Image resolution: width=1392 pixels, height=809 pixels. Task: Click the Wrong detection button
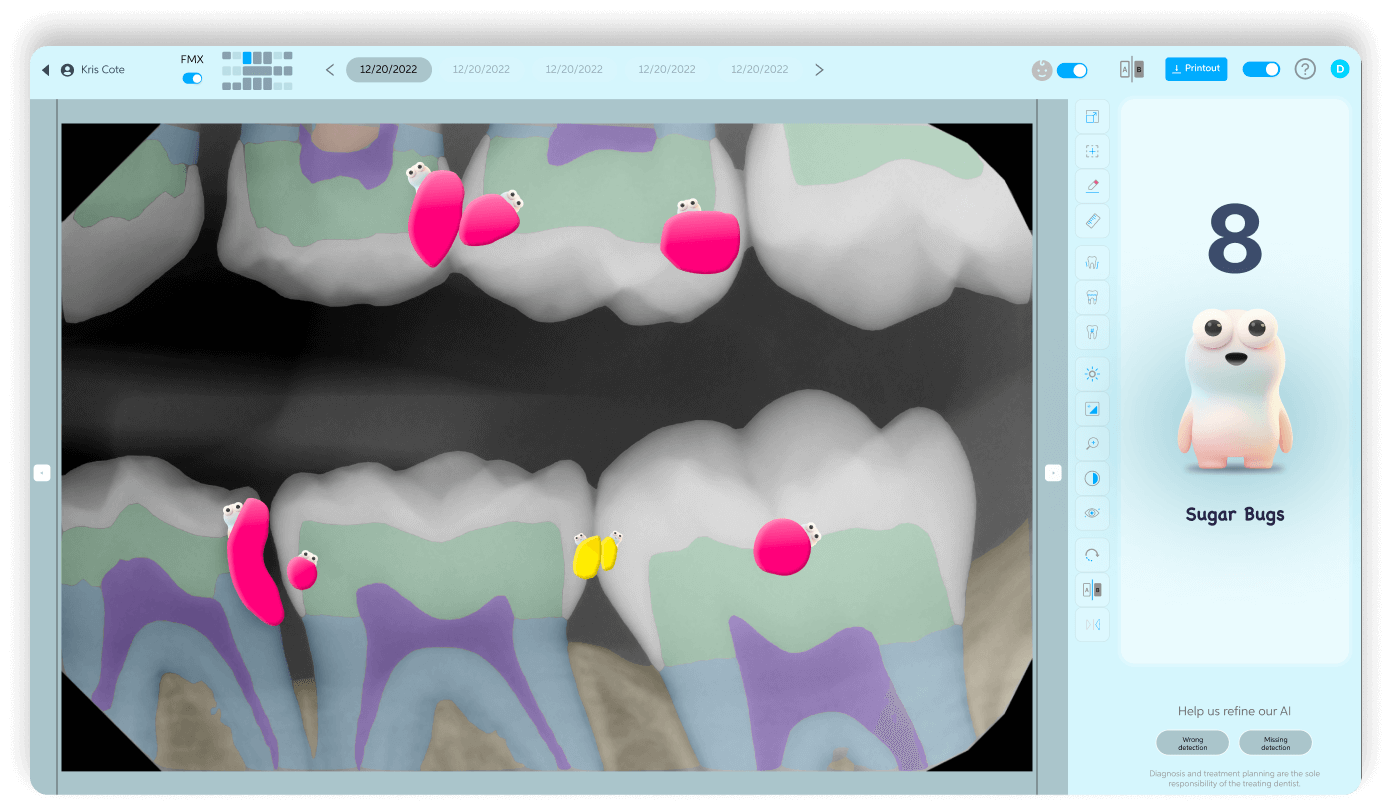tap(1192, 743)
